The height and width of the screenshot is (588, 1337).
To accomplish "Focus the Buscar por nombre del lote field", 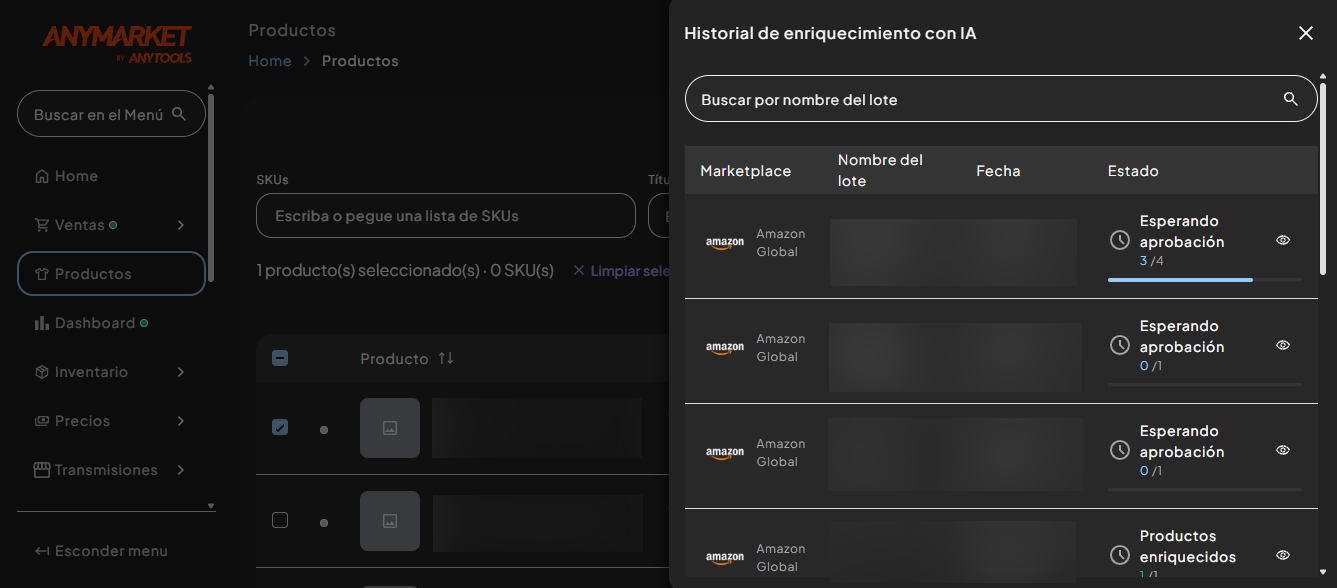I will pyautogui.click(x=1001, y=99).
